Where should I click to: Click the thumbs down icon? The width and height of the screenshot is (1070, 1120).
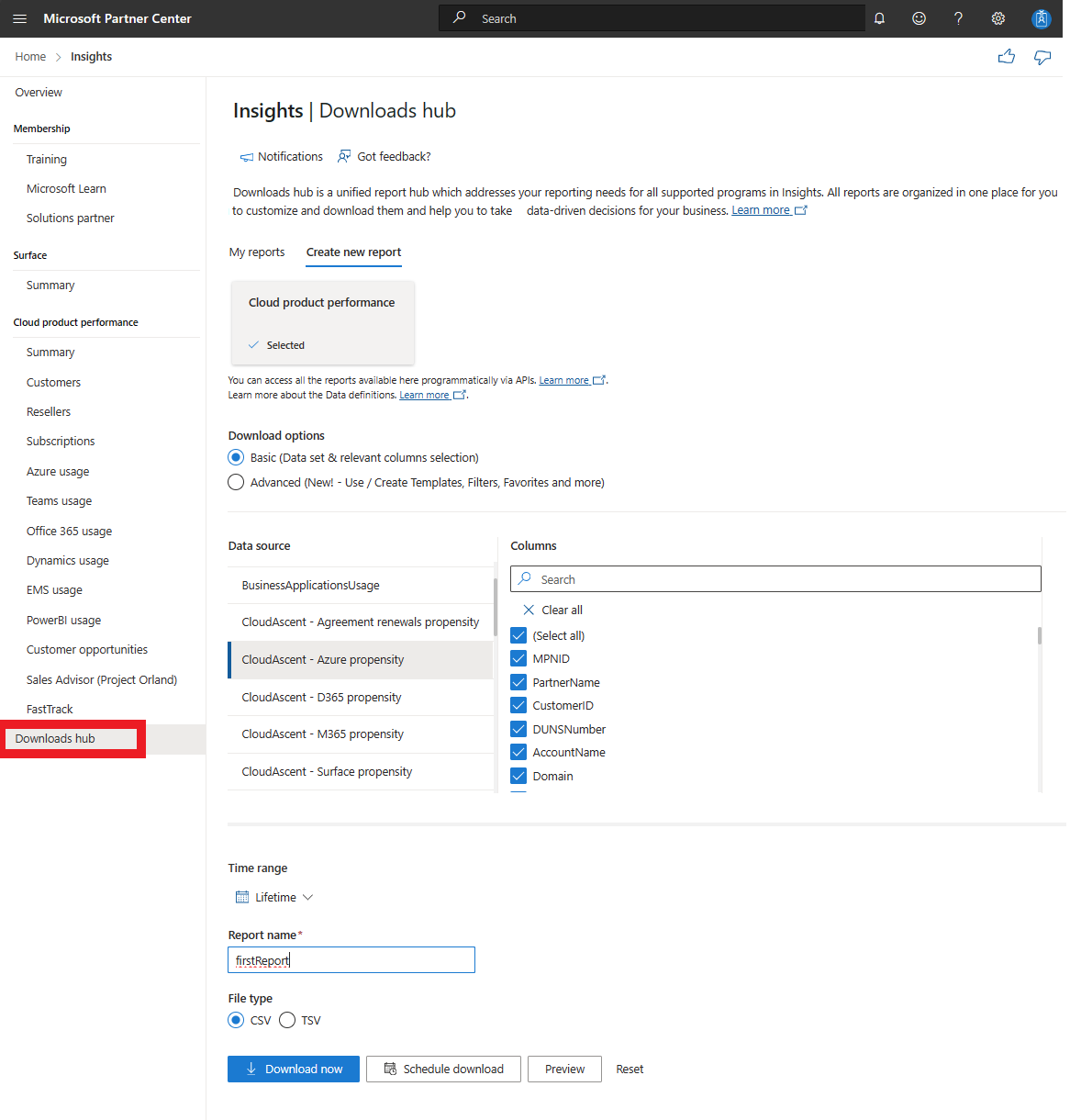pos(1042,57)
